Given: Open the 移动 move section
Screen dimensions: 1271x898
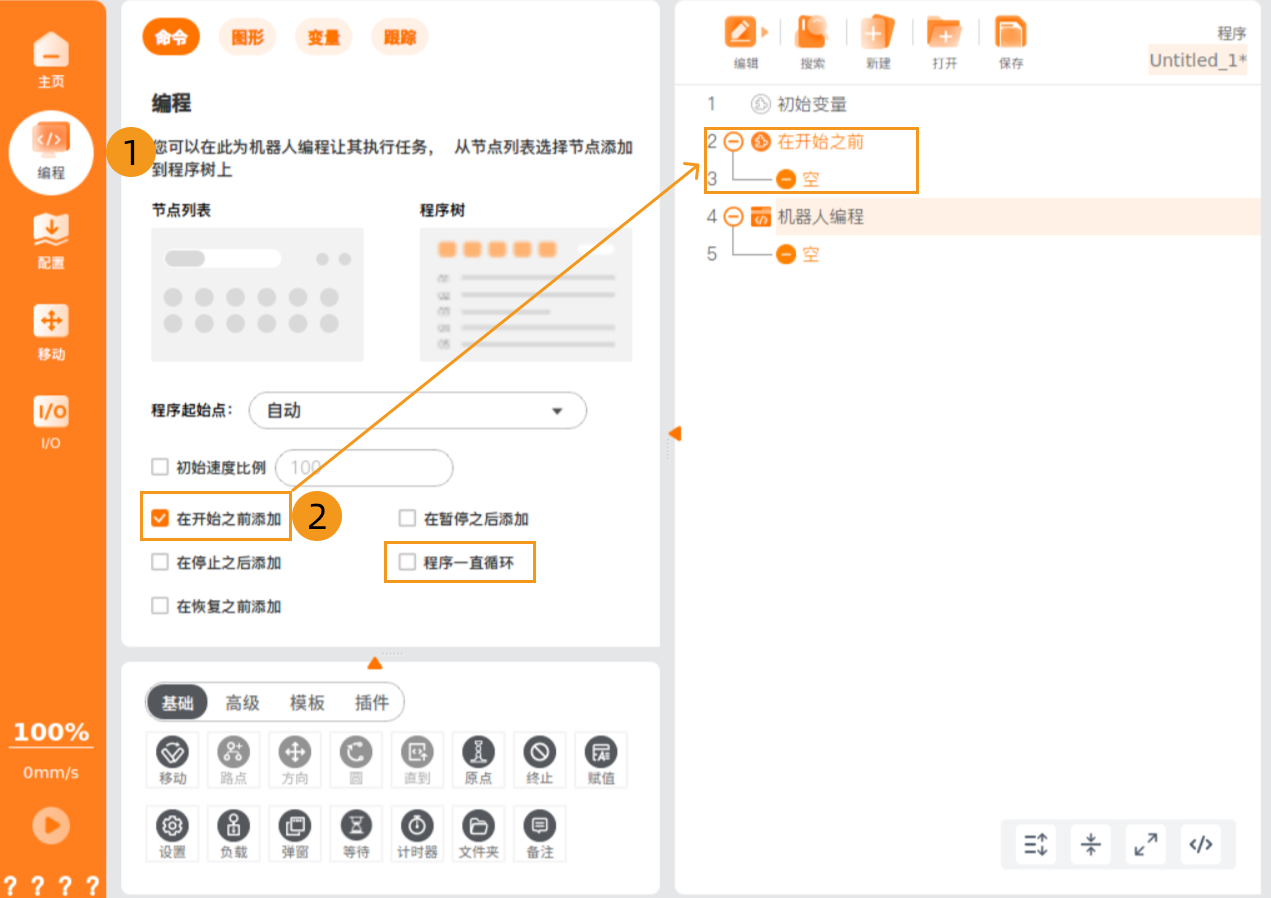Looking at the screenshot, I should [51, 333].
